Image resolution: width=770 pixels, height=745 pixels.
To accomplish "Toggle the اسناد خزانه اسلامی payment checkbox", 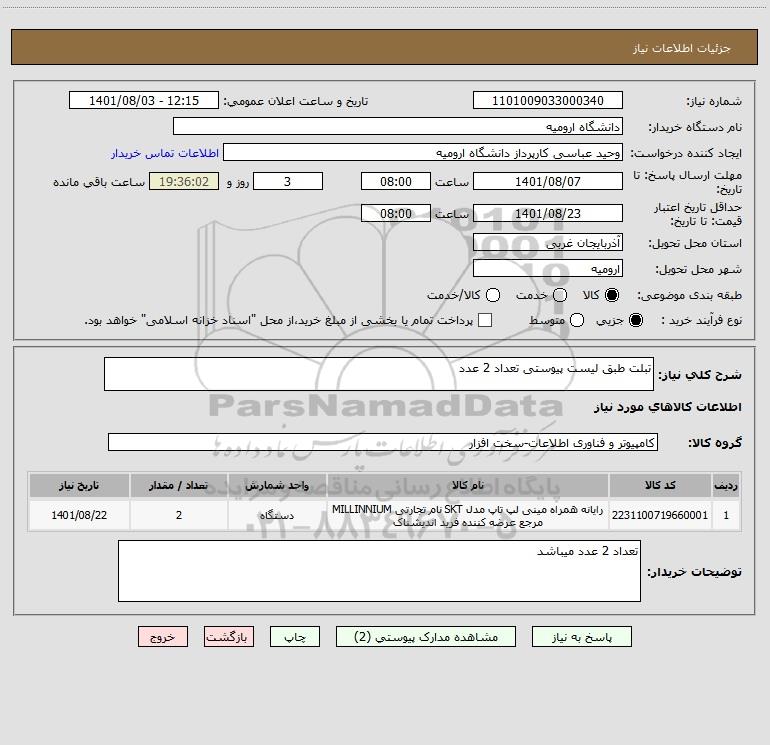I will tap(485, 320).
